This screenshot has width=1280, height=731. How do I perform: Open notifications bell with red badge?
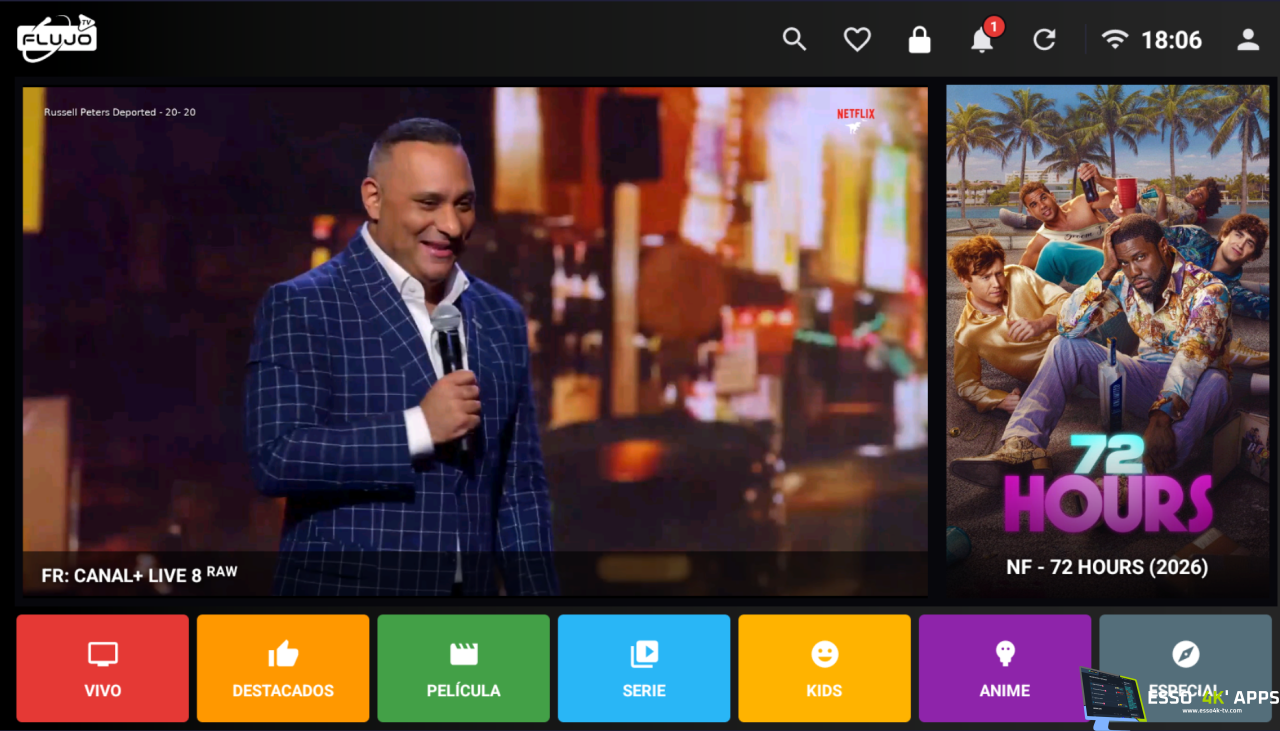tap(983, 38)
